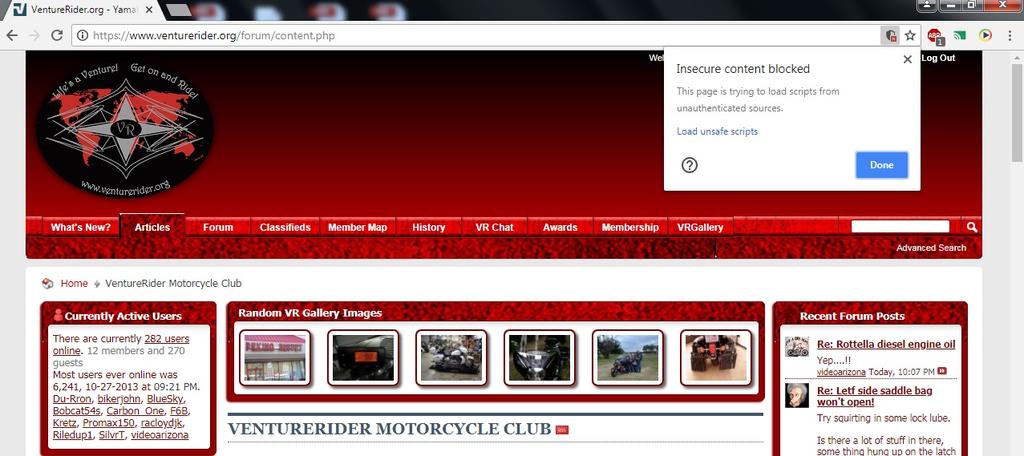Click avatar next to Rottella diesel engine oil
Image resolution: width=1024 pixels, height=456 pixels.
[x=797, y=347]
